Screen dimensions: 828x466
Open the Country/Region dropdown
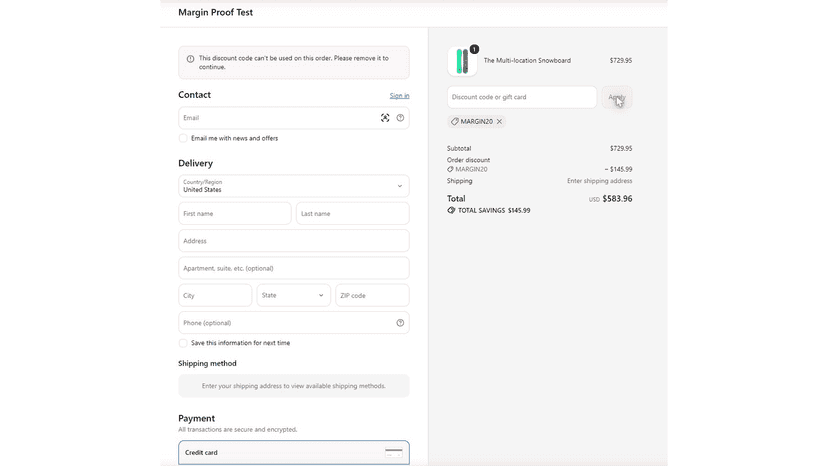pyautogui.click(x=294, y=186)
